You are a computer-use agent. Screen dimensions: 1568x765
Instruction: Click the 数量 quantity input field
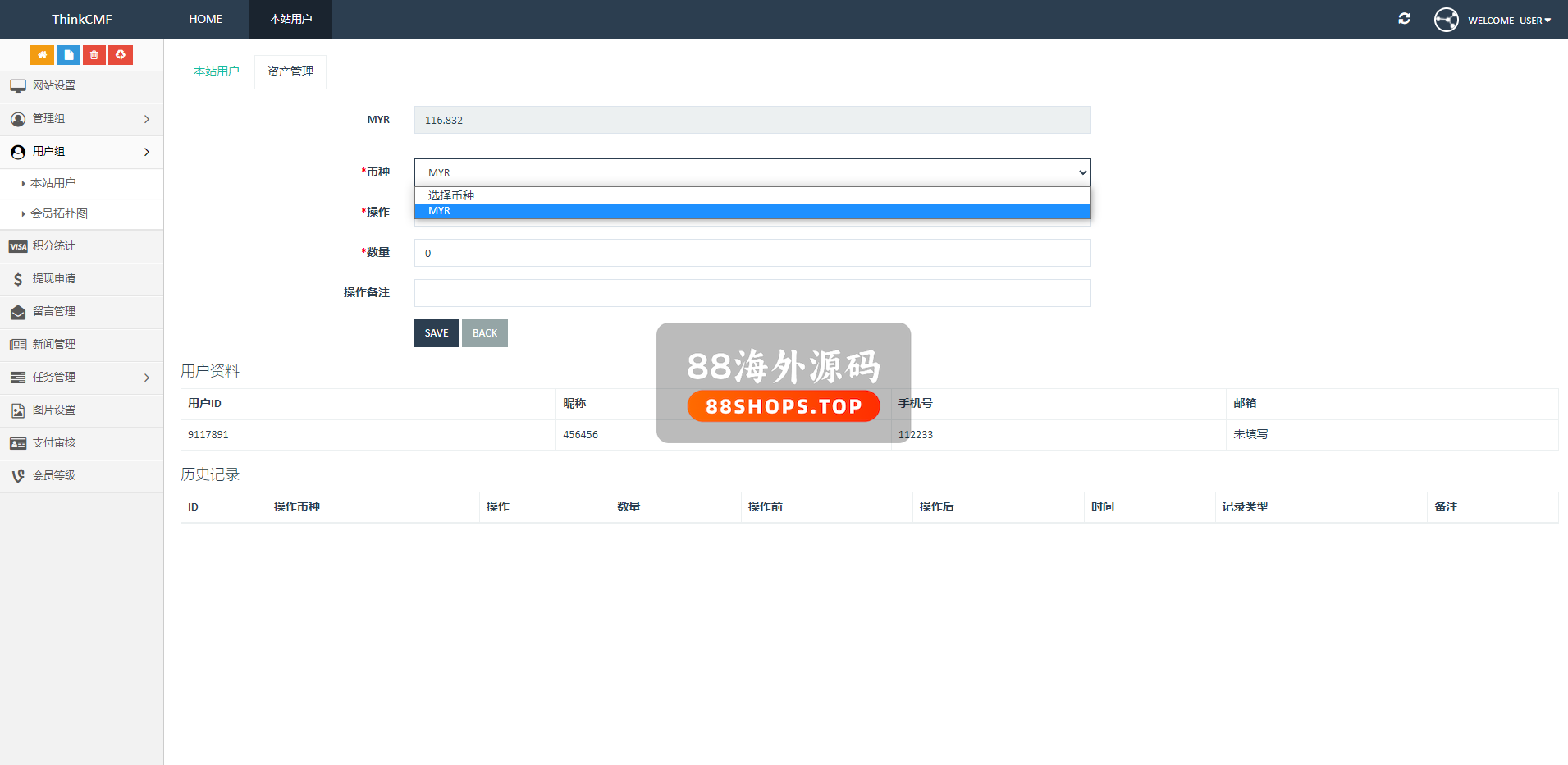(x=752, y=253)
